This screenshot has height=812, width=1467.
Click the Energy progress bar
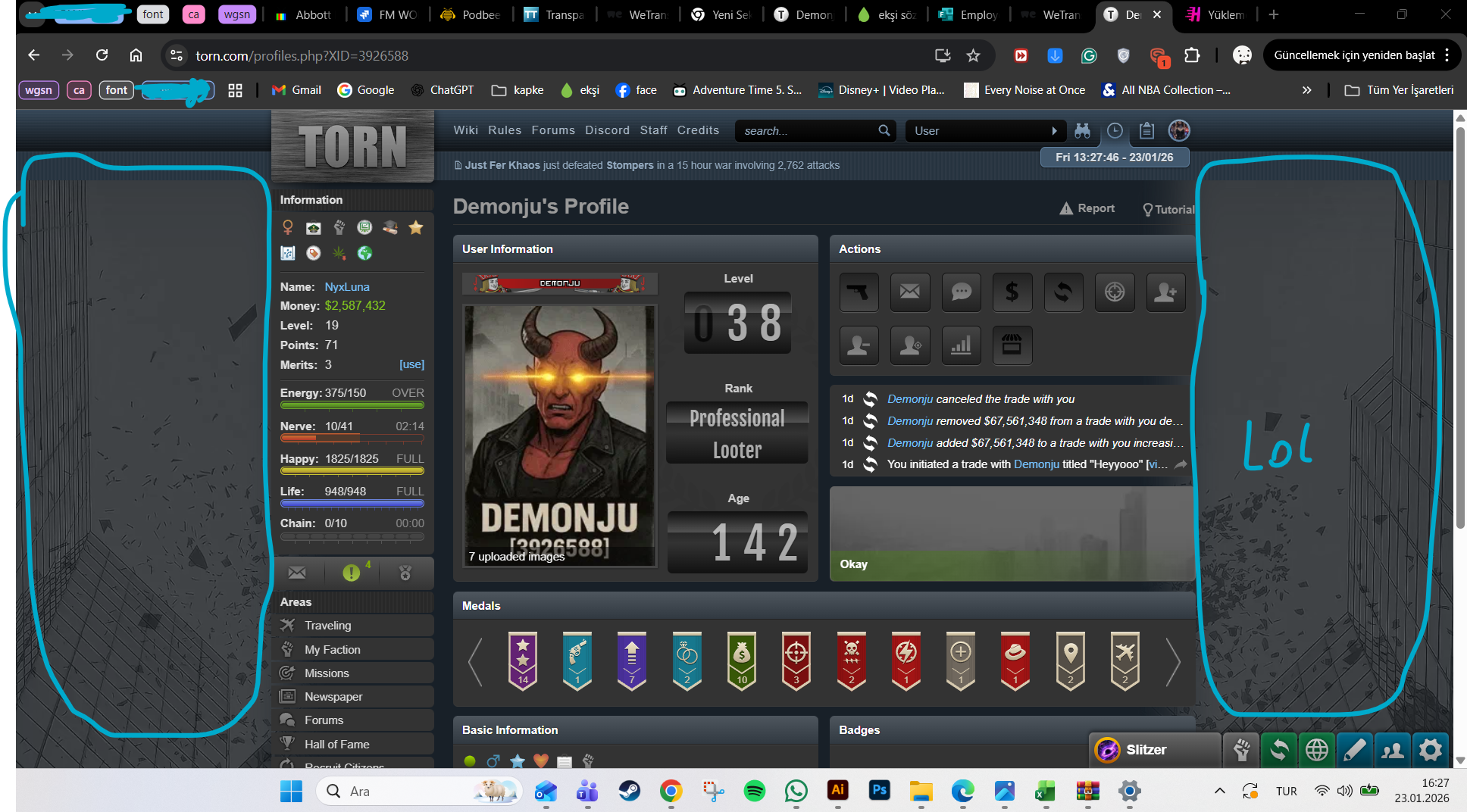pyautogui.click(x=352, y=405)
